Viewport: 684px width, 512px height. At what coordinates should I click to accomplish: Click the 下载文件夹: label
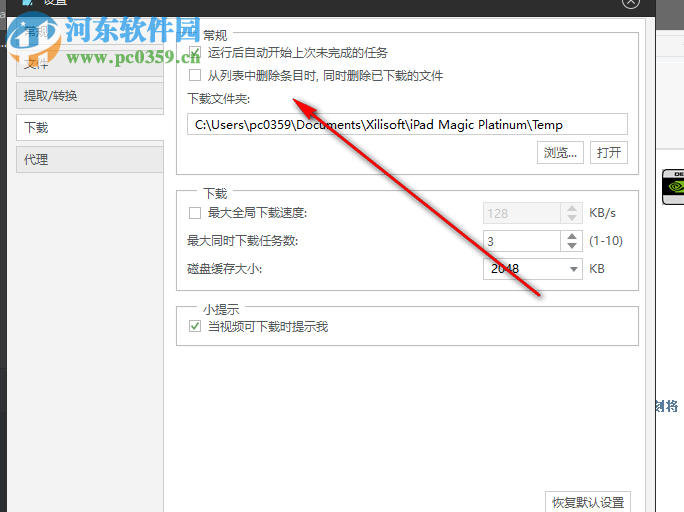coord(219,99)
